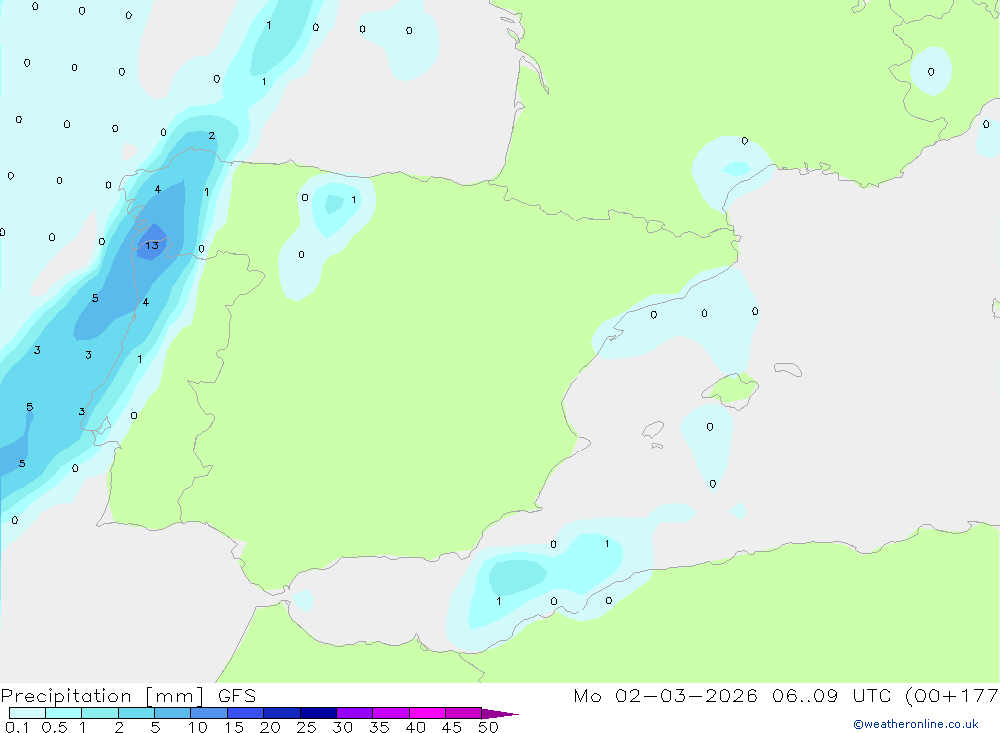Click the "0.5" legend scale label
Viewport: 1000px width, 733px height.
[54, 727]
